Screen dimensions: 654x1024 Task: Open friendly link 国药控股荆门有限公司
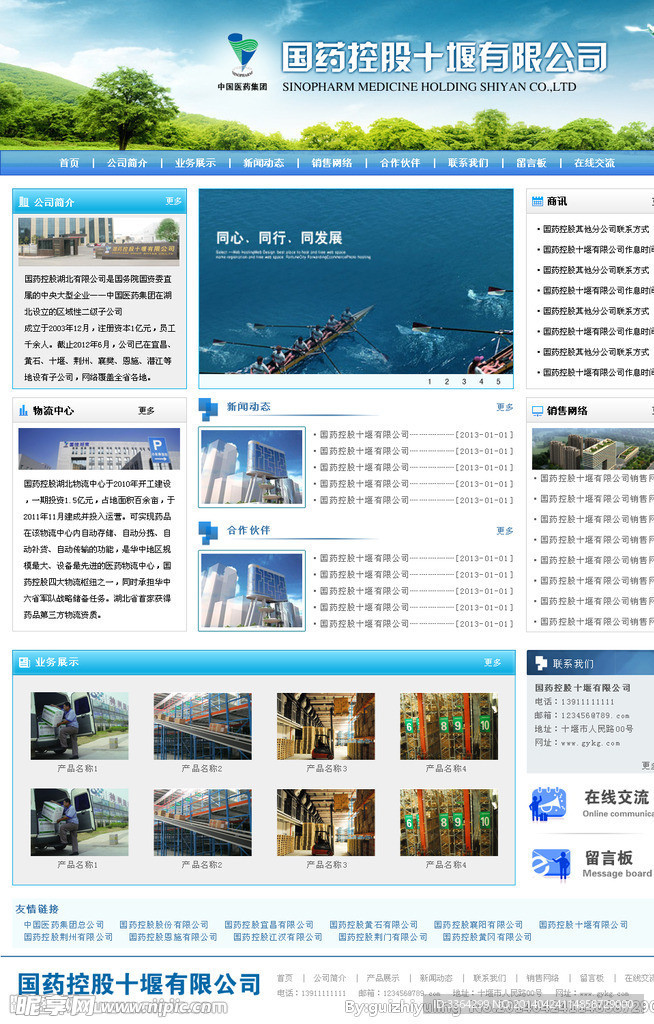point(383,937)
